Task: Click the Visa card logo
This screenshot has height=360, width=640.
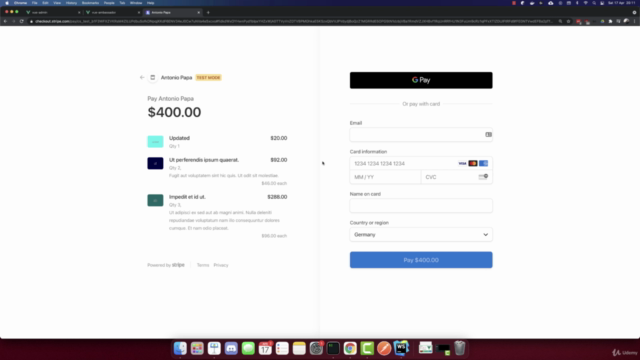Action: point(462,163)
